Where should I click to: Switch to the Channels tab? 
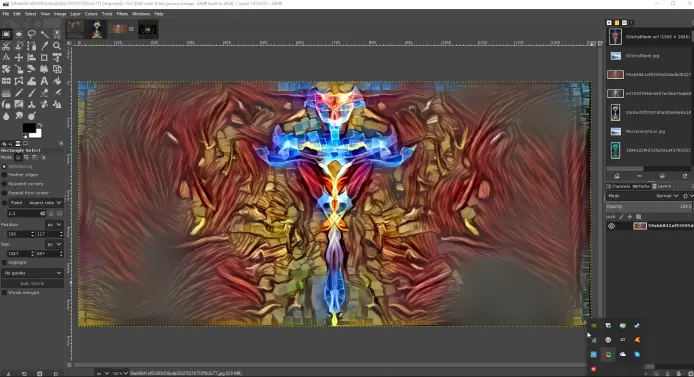click(618, 186)
